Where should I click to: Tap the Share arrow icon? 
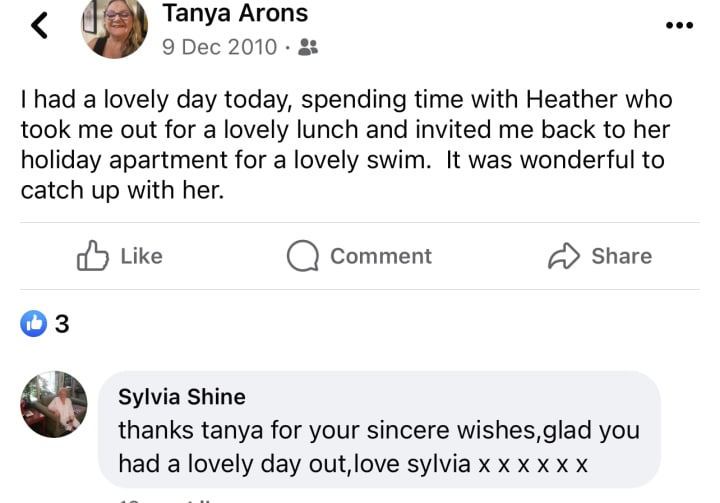click(x=564, y=255)
